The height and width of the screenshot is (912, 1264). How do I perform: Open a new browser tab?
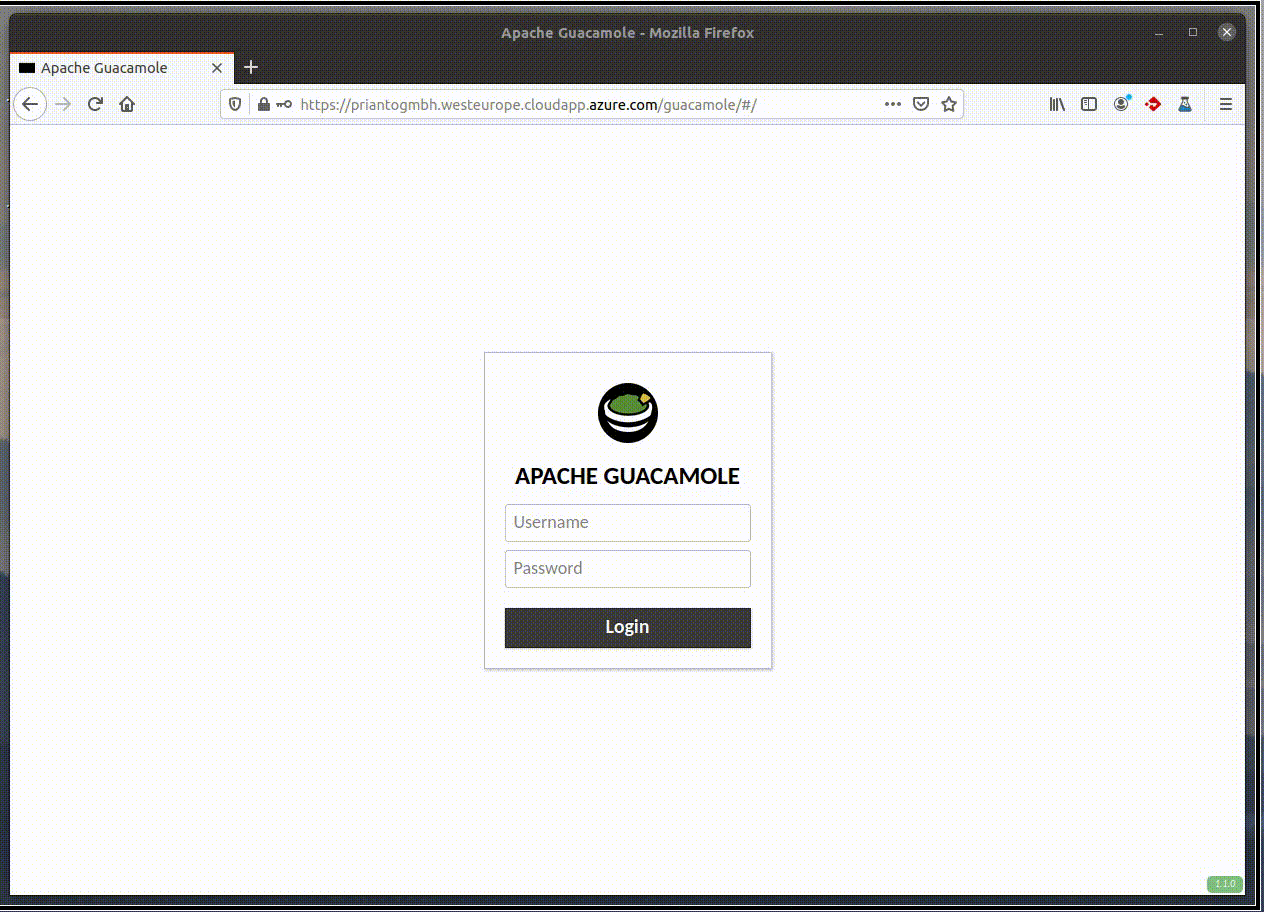[x=251, y=67]
